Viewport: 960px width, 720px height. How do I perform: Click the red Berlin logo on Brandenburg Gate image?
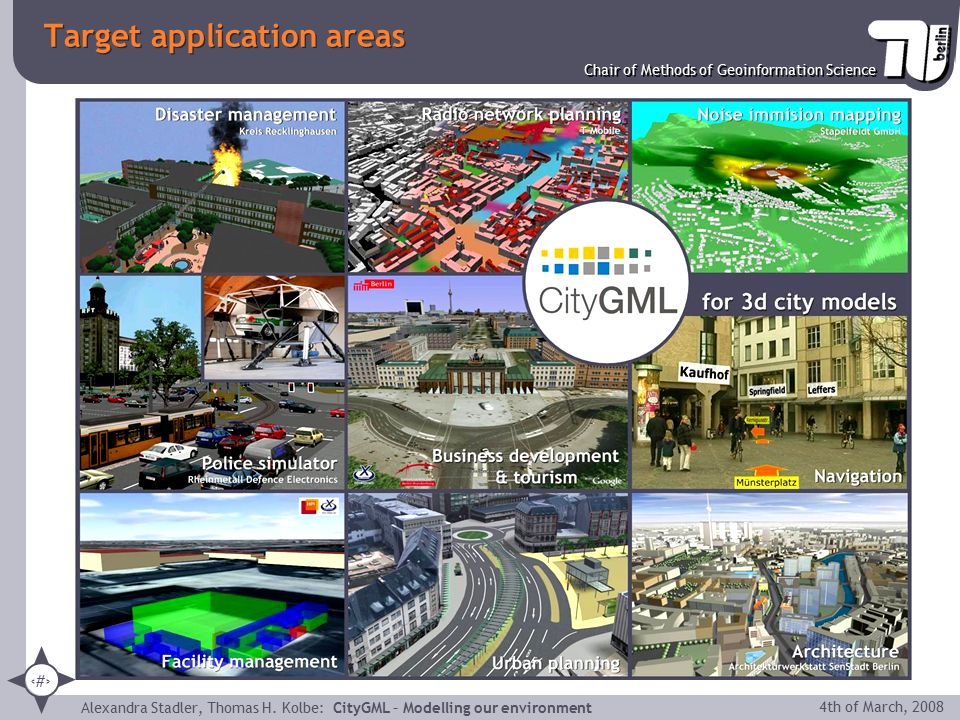pos(373,284)
